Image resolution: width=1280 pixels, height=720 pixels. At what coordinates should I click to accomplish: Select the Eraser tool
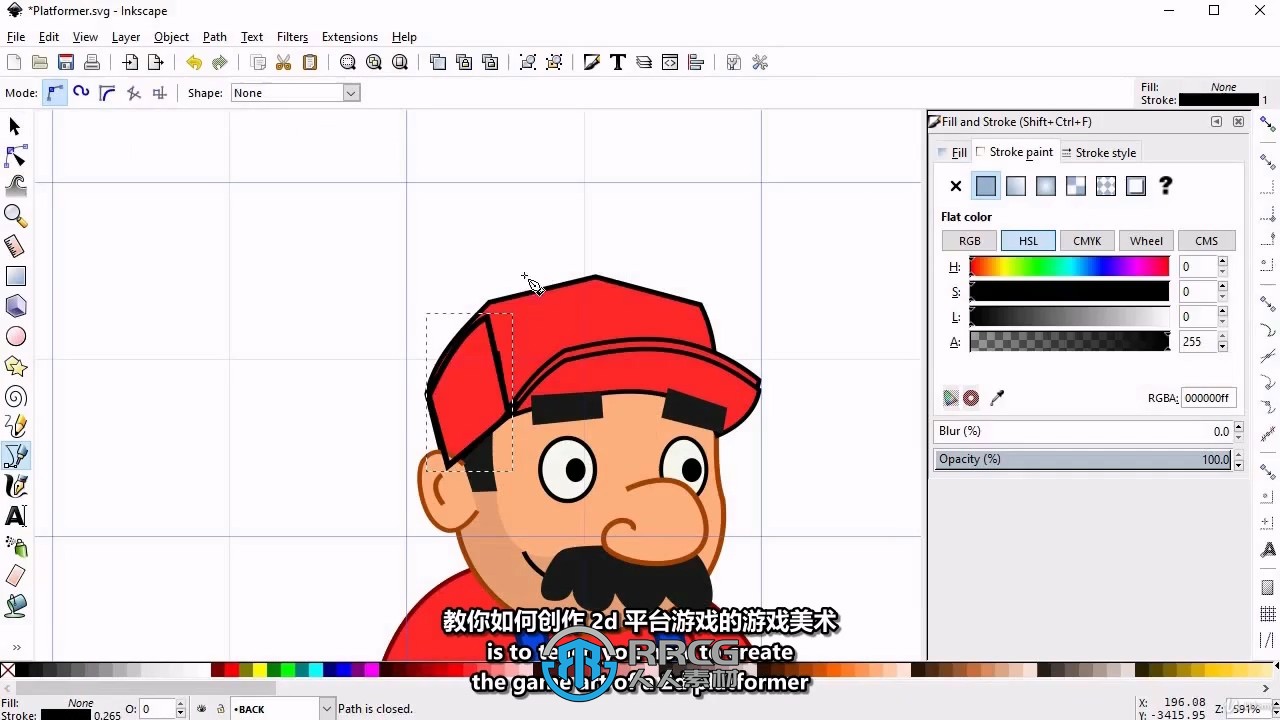pyautogui.click(x=15, y=576)
